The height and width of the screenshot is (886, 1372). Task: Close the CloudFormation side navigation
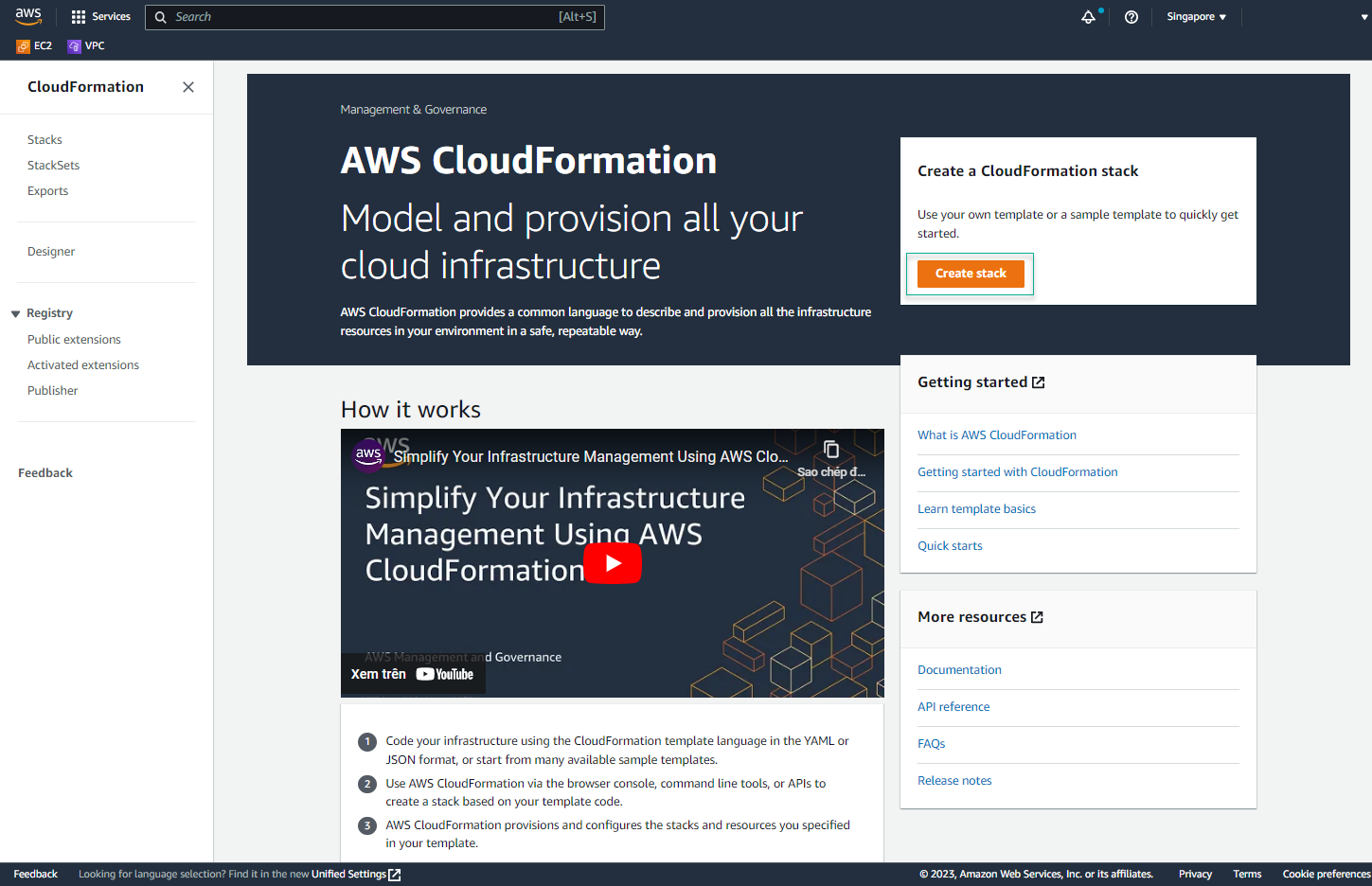[x=188, y=87]
